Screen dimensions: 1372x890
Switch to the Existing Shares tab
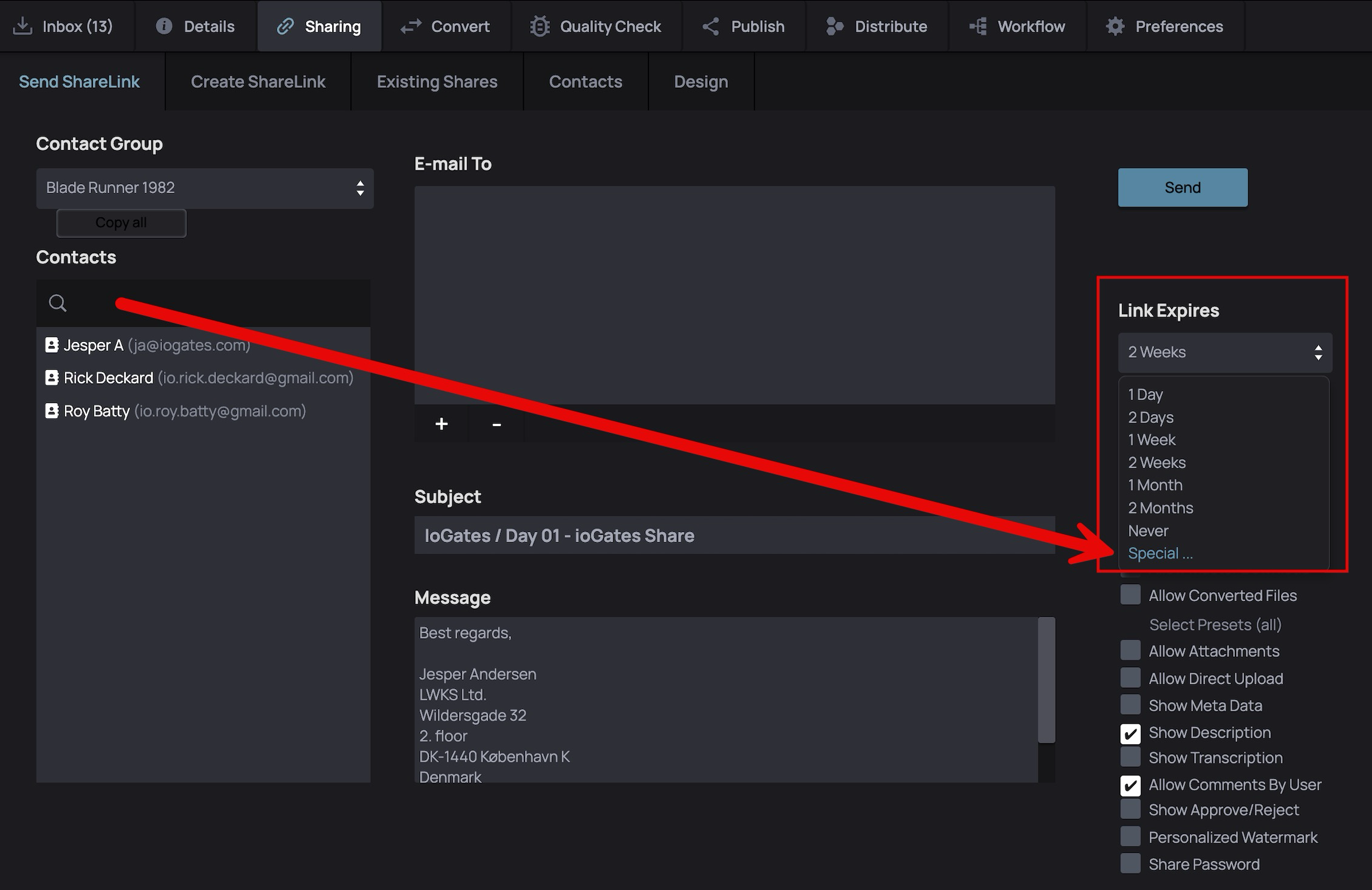(x=436, y=81)
